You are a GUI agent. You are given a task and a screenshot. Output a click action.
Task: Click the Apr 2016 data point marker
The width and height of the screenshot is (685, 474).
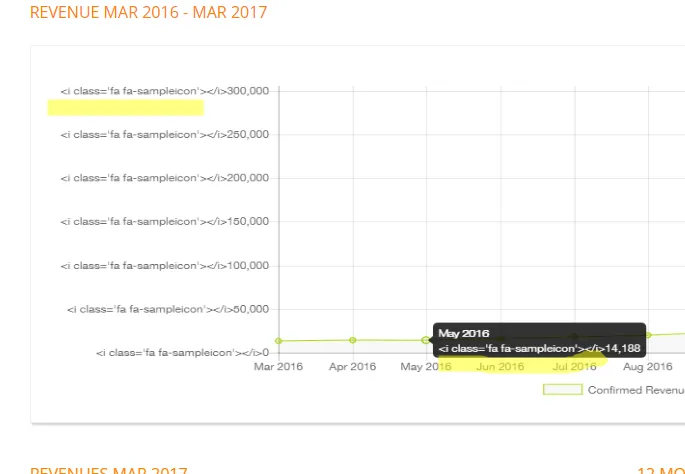[353, 340]
